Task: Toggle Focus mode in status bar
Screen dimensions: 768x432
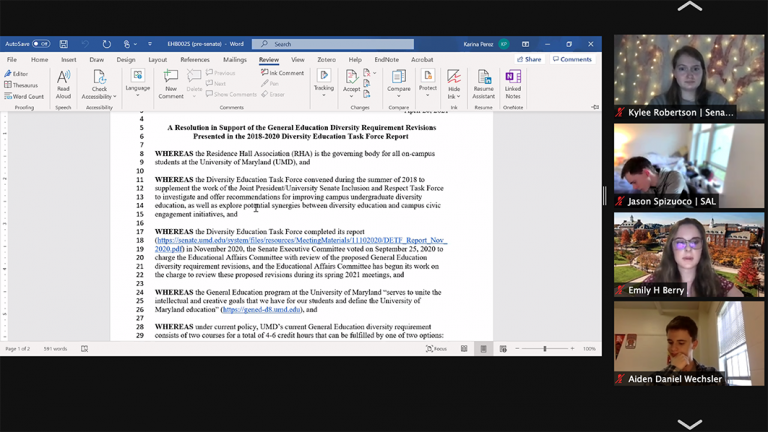Action: [x=437, y=349]
